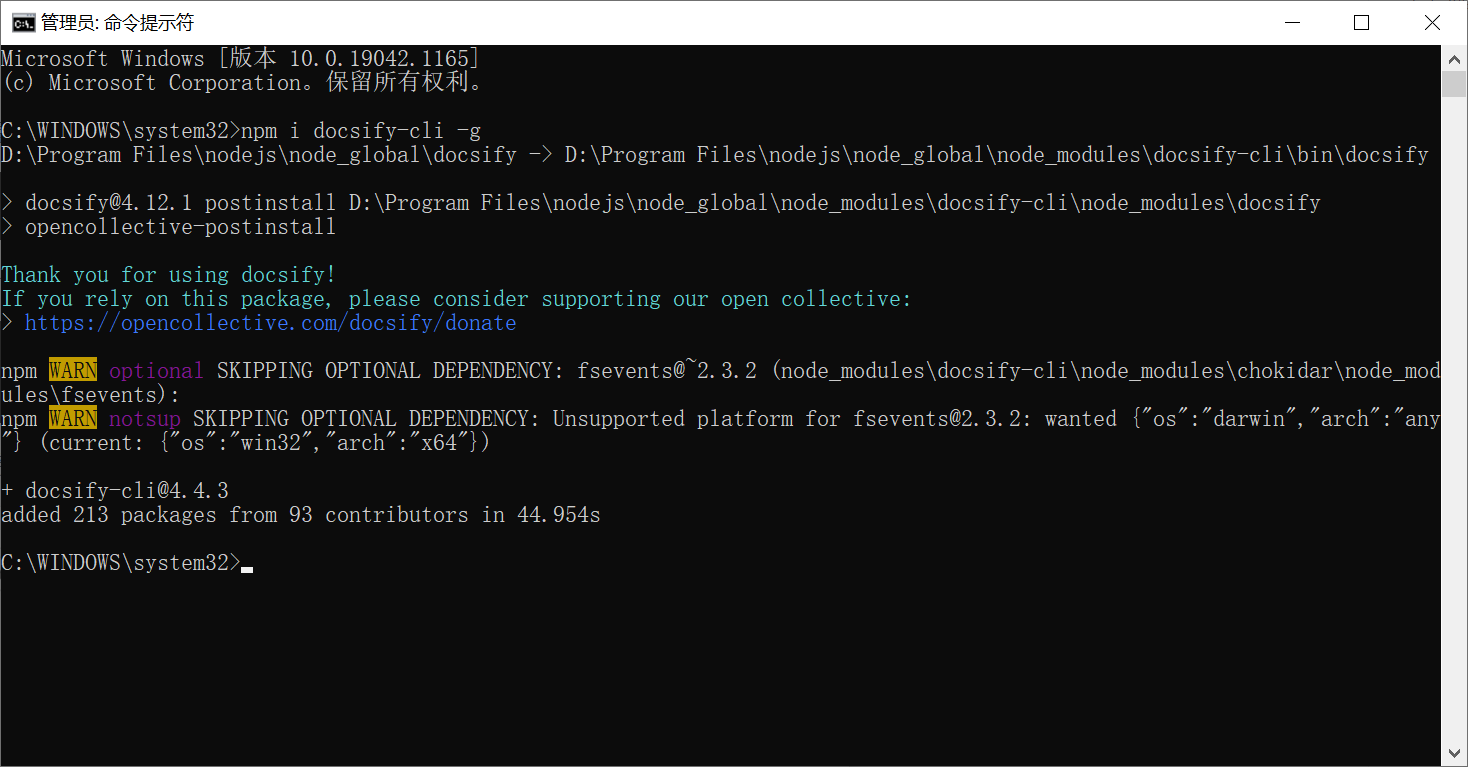1468x767 pixels.
Task: Click the yellow WARN label before 'notsup'
Action: 73,419
